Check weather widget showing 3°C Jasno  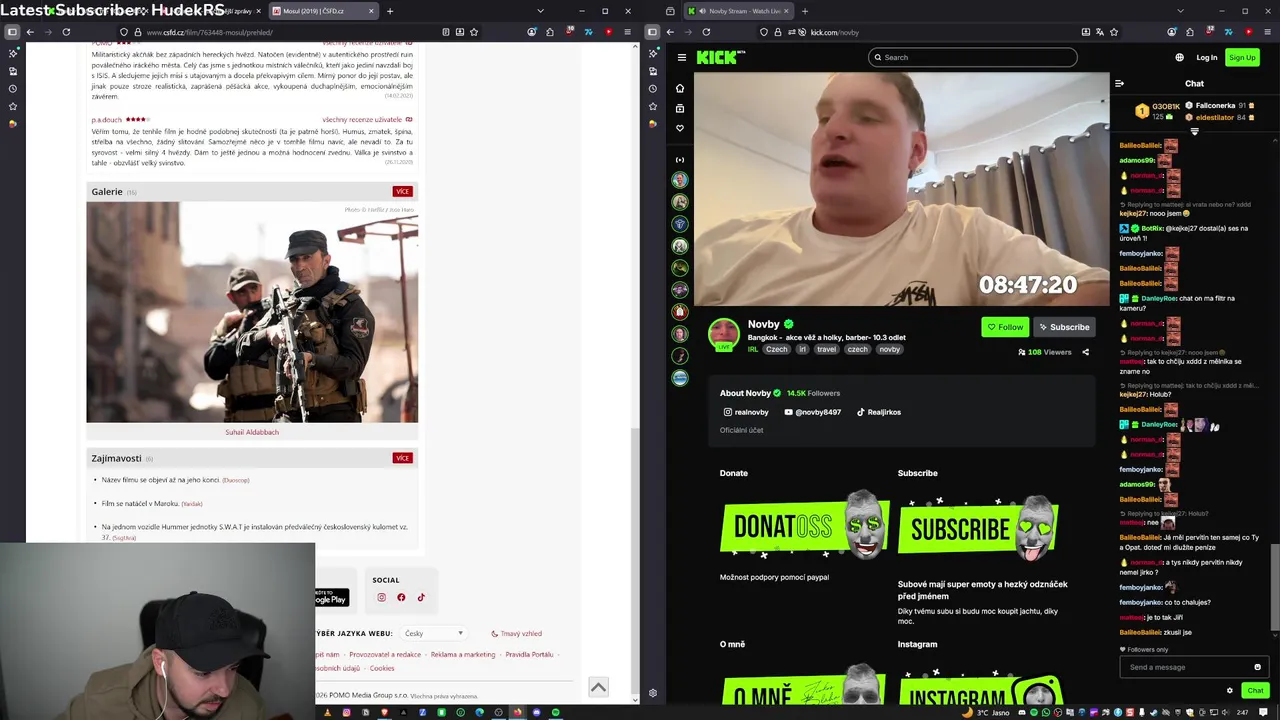tap(988, 712)
